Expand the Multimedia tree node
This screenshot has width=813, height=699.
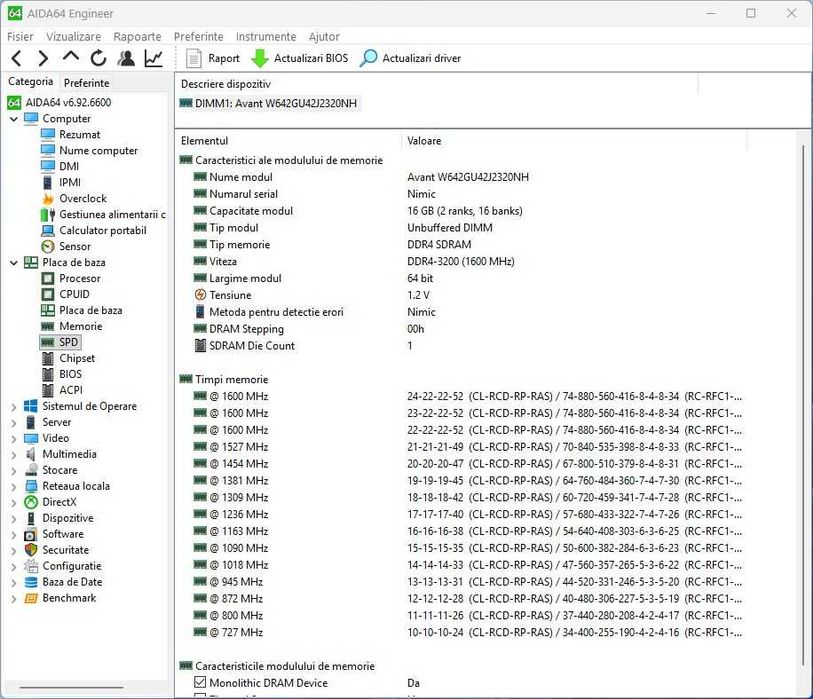click(13, 455)
